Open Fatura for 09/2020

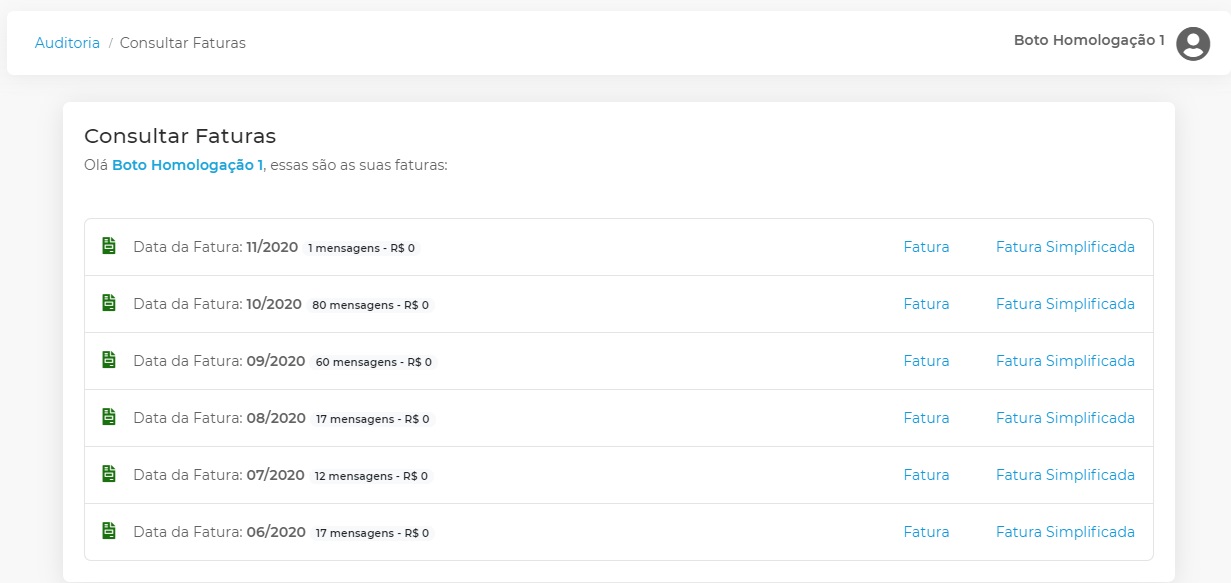click(x=926, y=361)
